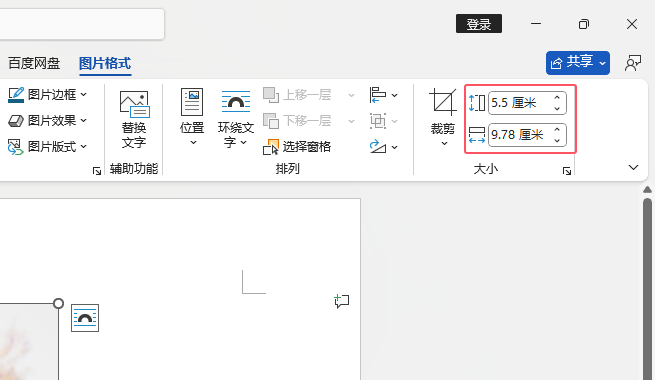Open the 位置 position dropdown
The width and height of the screenshot is (655, 380).
click(192, 118)
